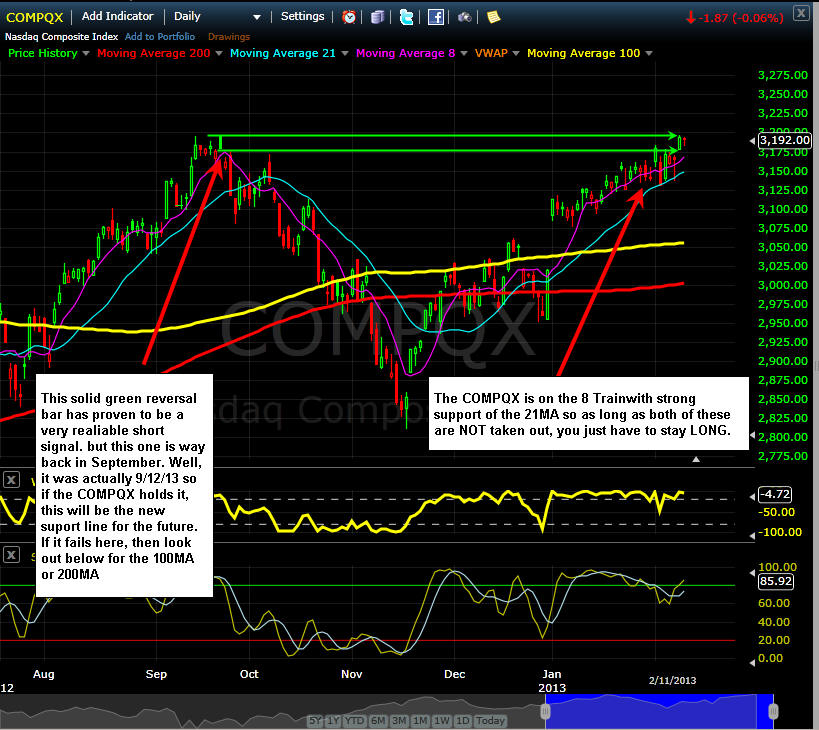
Task: Open the Add Indicator menu
Action: pyautogui.click(x=118, y=16)
